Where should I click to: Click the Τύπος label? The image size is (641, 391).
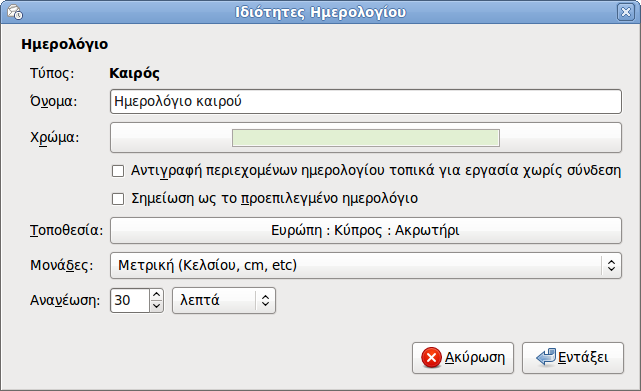[x=52, y=73]
